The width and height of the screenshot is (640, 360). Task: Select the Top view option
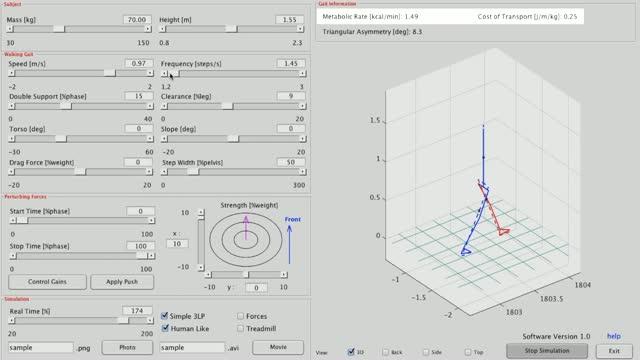(x=468, y=352)
